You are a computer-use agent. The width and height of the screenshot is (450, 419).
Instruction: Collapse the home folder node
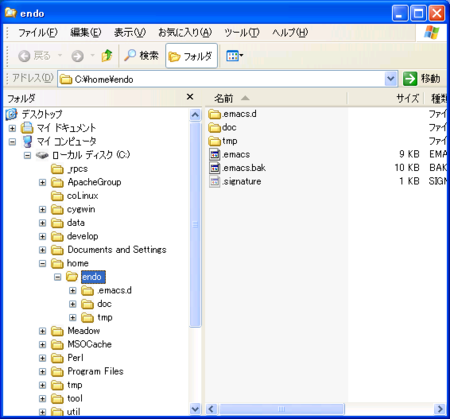point(42,263)
